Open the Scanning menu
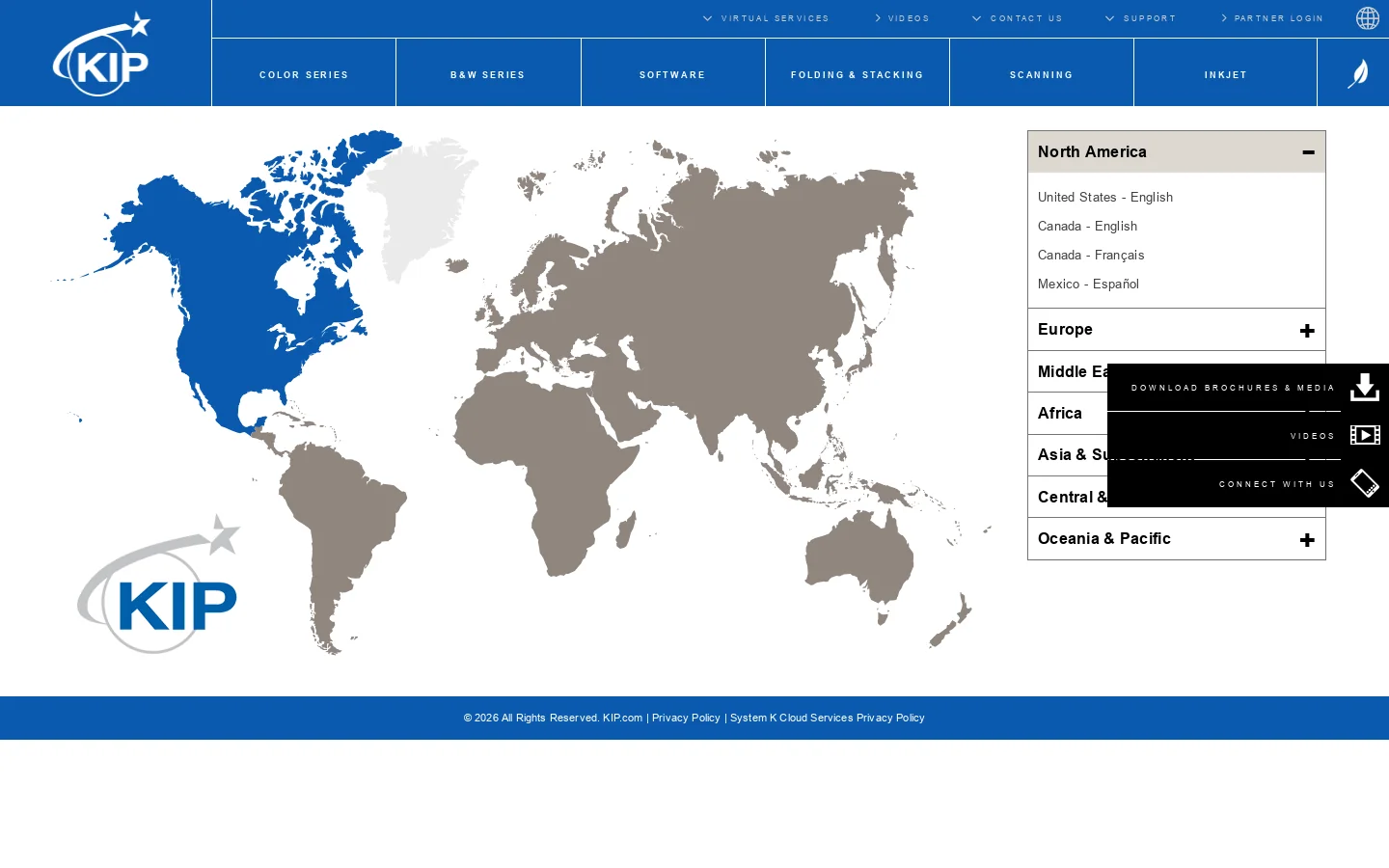1389x868 pixels. pos(1042,73)
